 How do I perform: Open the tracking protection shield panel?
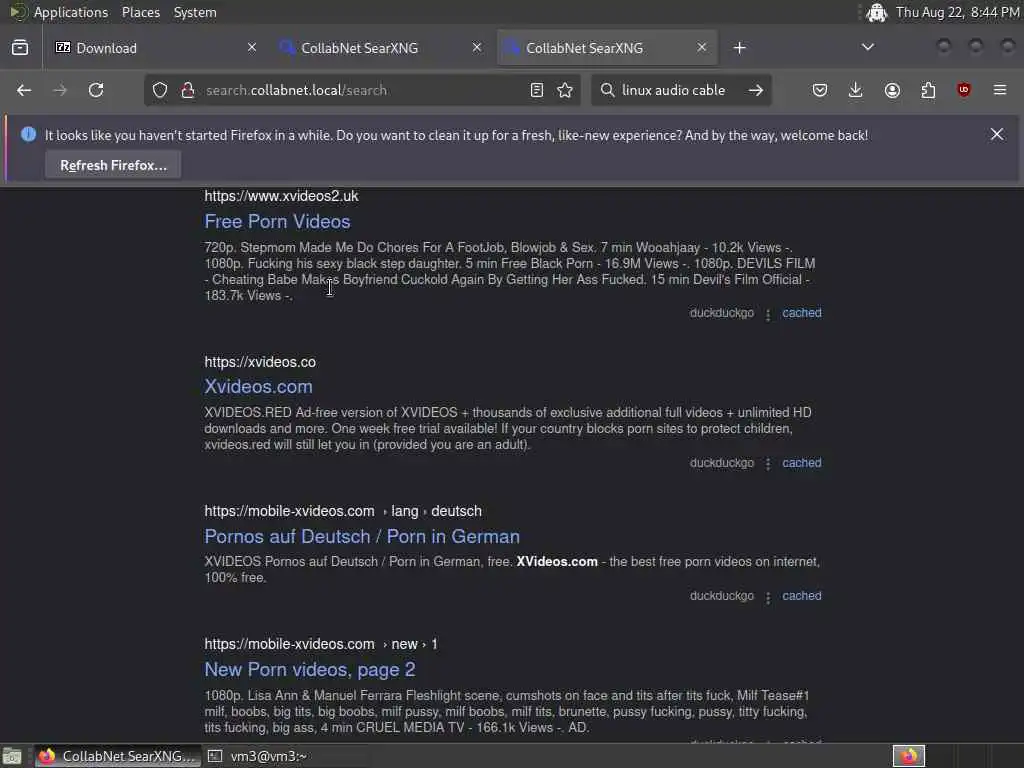point(160,90)
